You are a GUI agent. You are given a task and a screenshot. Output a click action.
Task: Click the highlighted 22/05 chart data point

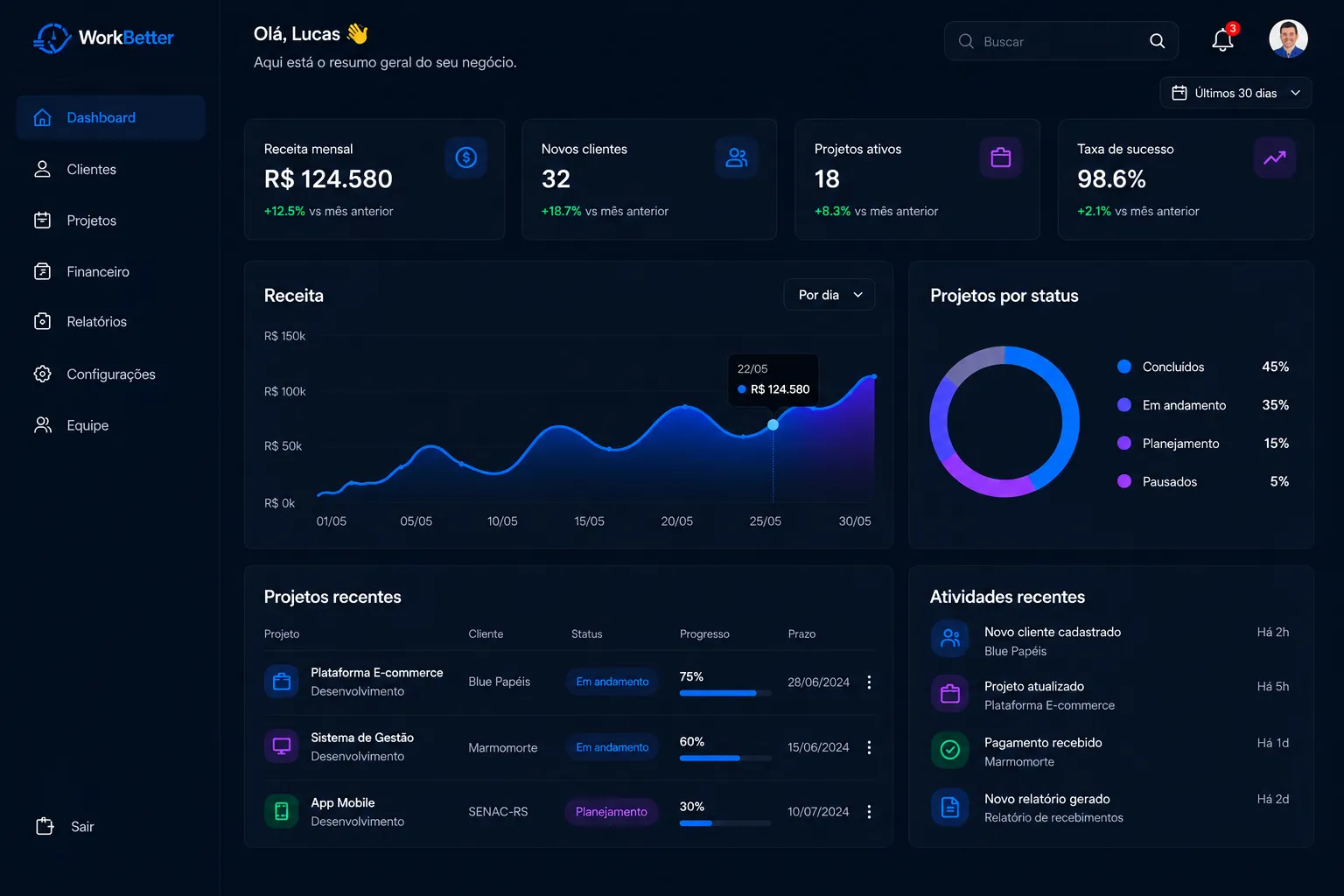point(773,424)
